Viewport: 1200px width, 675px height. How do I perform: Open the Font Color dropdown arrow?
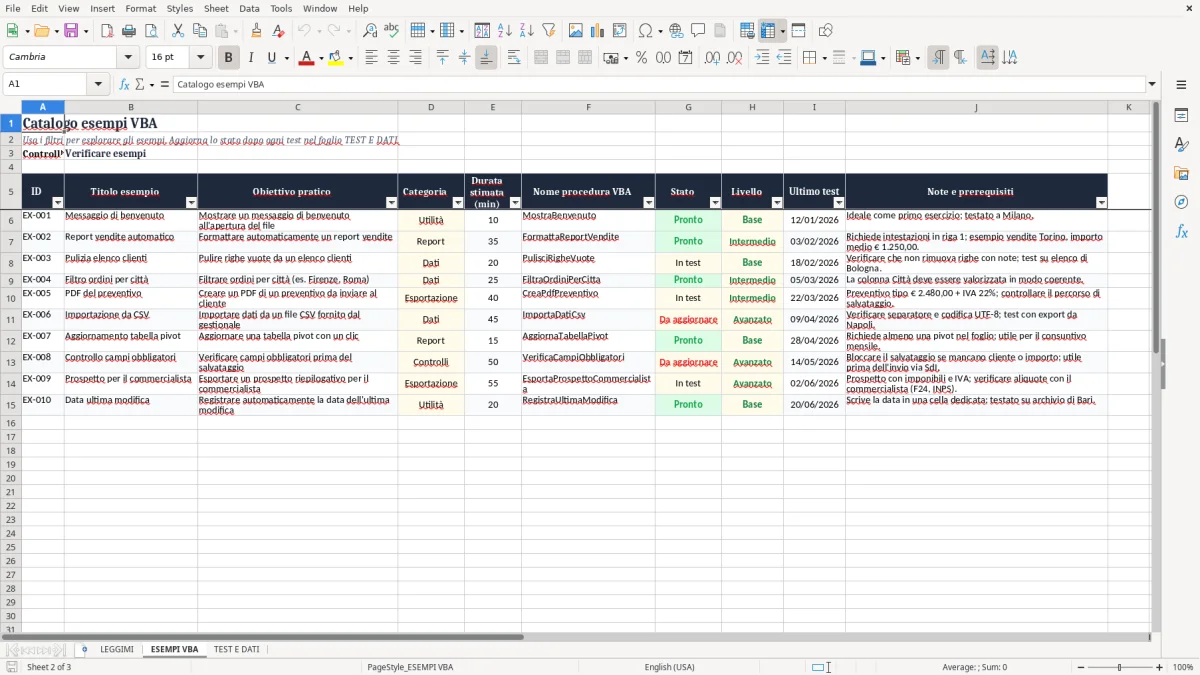tap(320, 58)
